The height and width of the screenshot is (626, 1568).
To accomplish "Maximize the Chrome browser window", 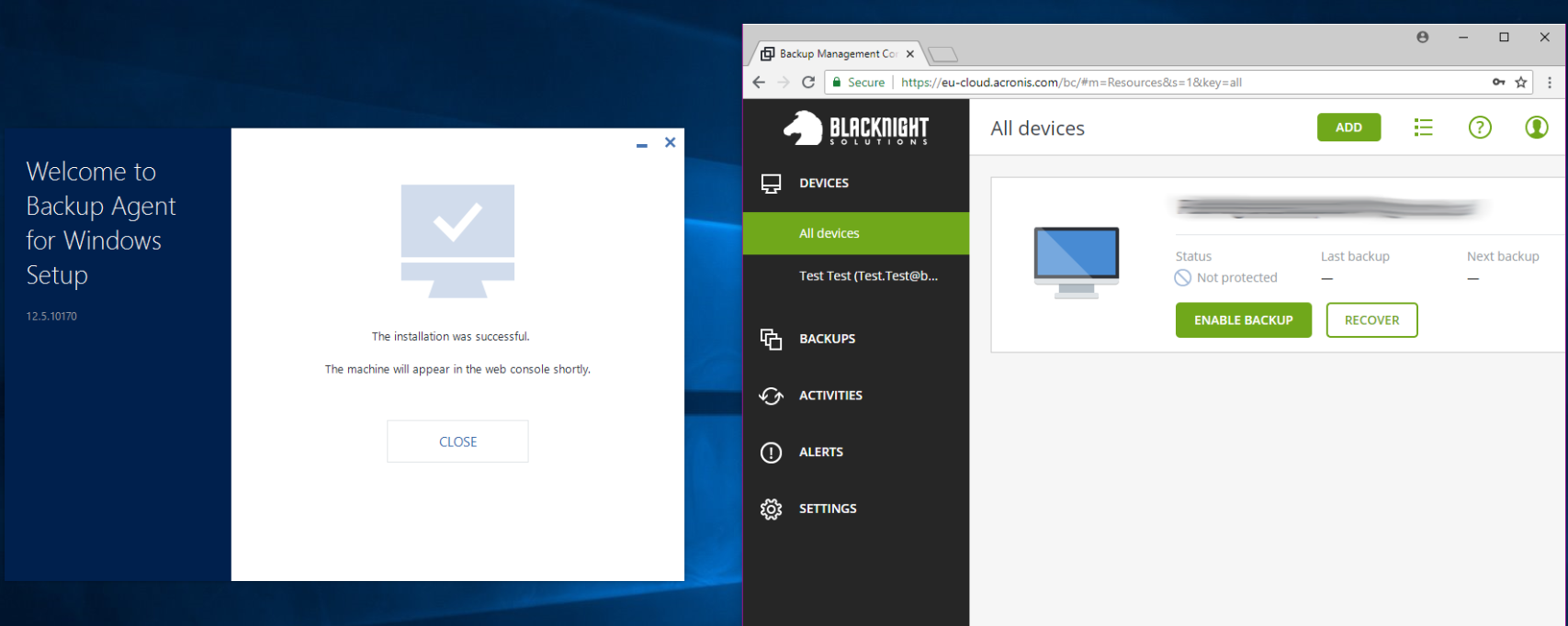I will click(1504, 37).
